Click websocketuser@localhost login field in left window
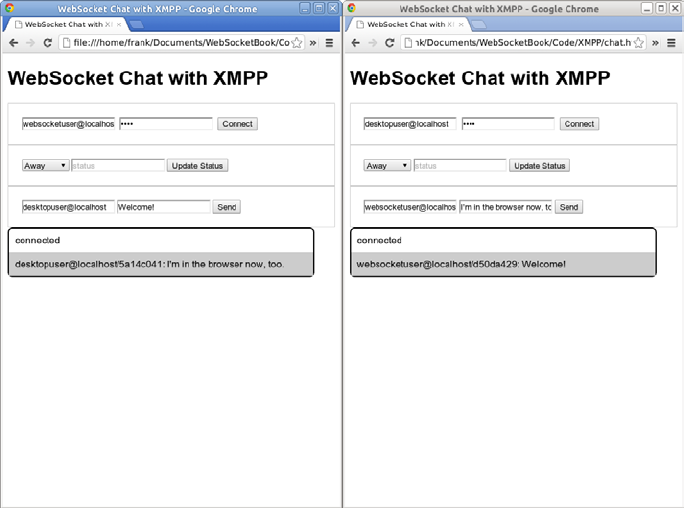Viewport: 684px width, 508px height. point(68,124)
